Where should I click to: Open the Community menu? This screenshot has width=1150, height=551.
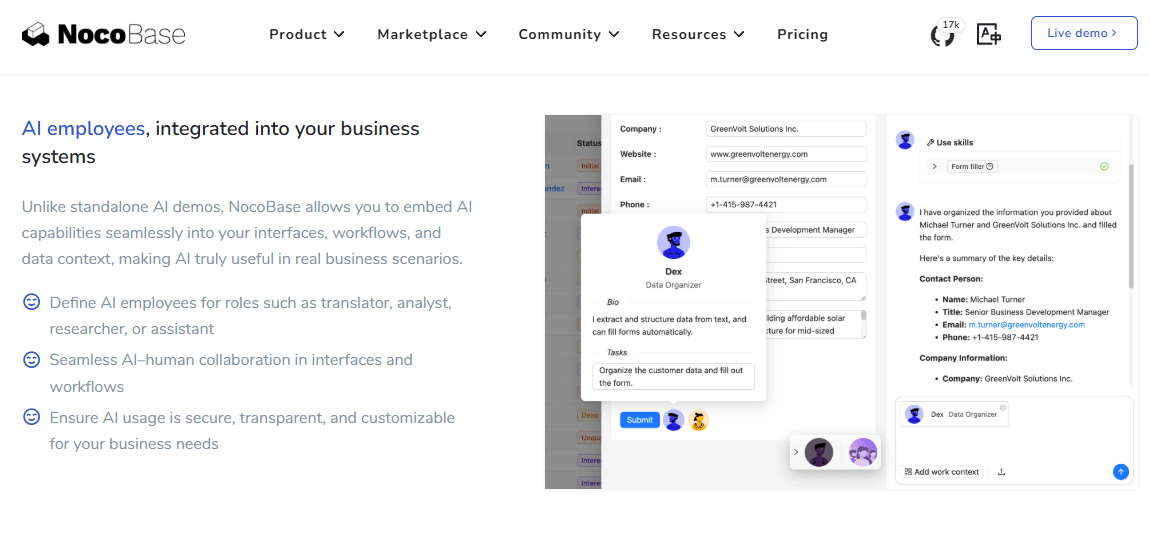(568, 34)
